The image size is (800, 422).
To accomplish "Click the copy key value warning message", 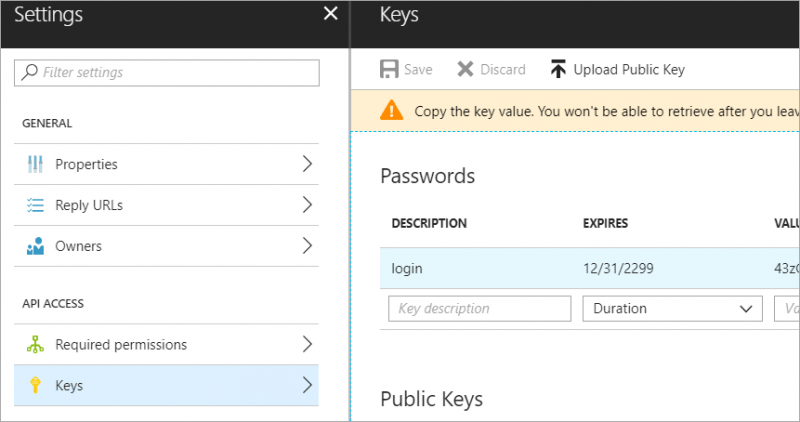I will 607,111.
